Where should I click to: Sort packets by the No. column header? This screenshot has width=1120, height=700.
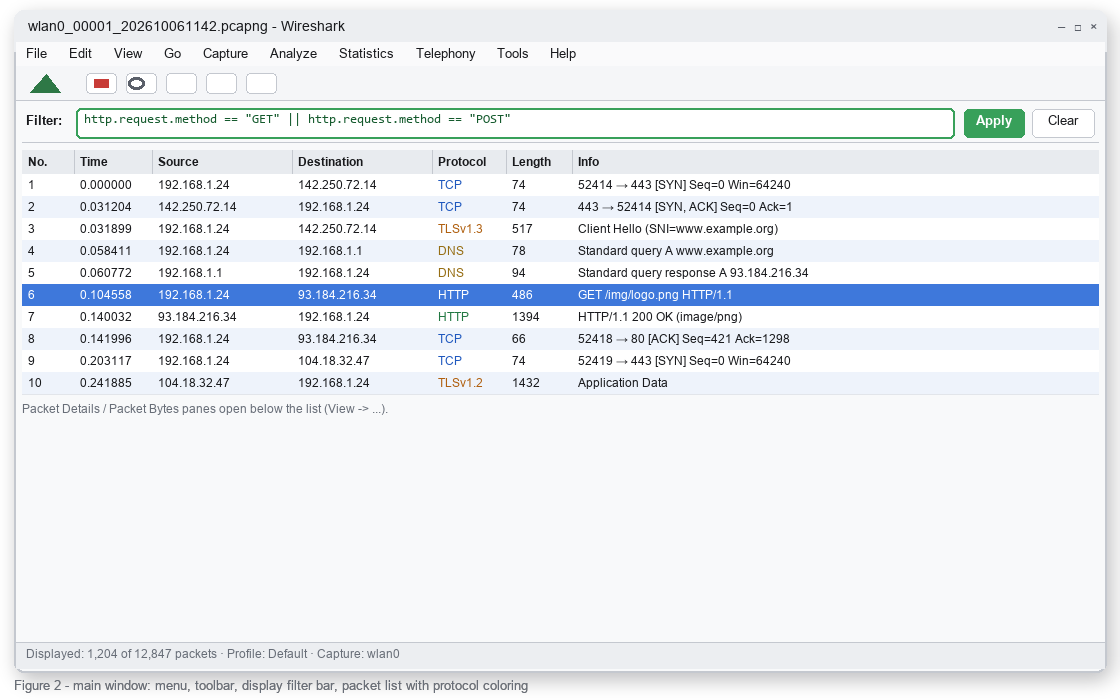click(48, 162)
